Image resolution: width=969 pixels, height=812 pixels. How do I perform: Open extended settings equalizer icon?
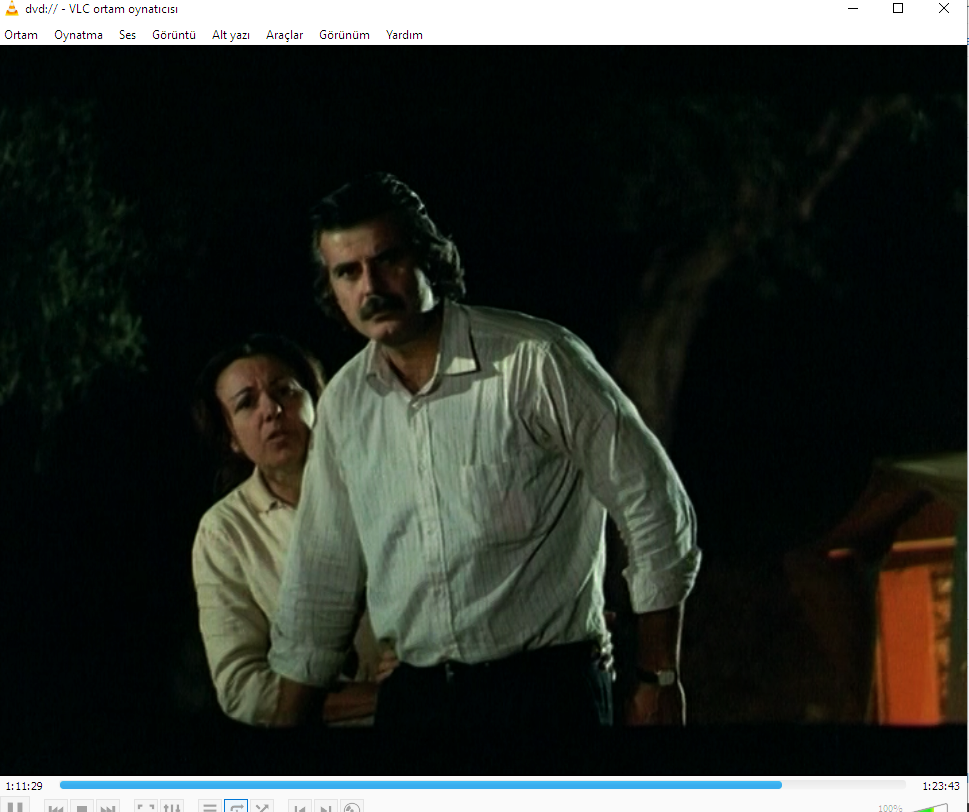pos(172,807)
